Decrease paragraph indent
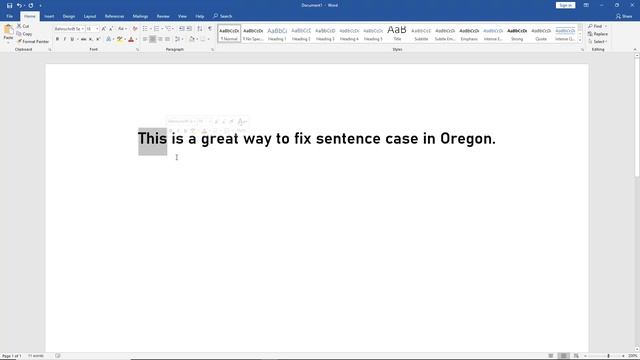The width and height of the screenshot is (640, 360). coord(182,29)
